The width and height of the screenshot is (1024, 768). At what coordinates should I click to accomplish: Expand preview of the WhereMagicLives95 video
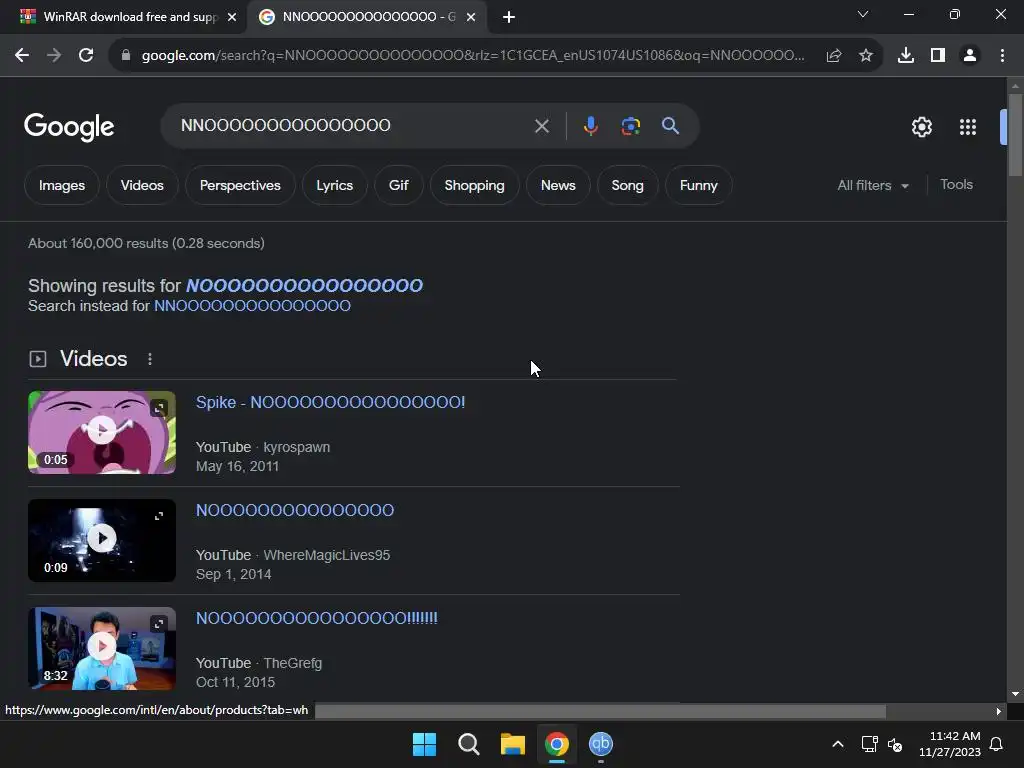pos(159,516)
